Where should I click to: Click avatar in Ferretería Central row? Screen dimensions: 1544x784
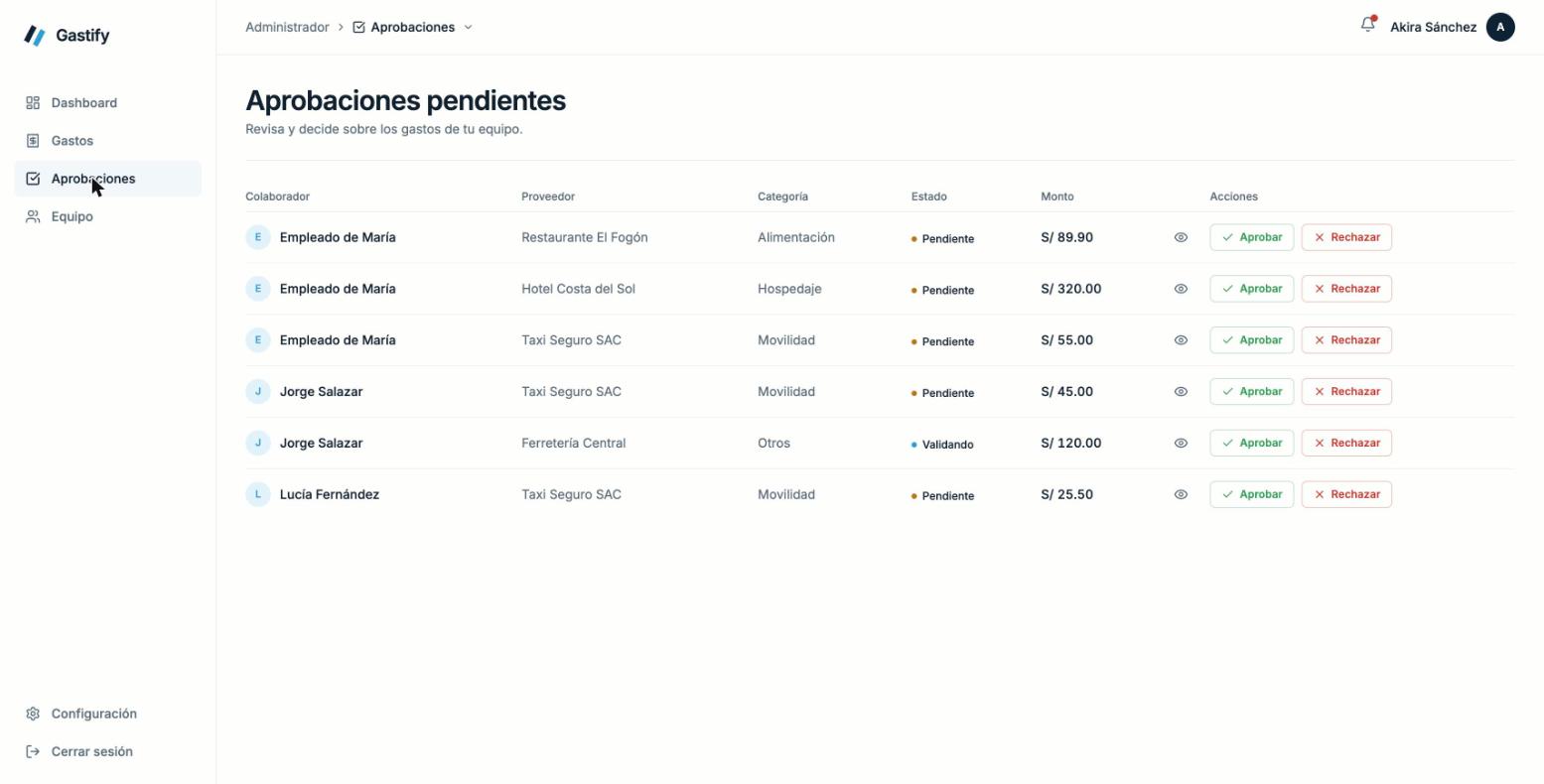258,443
